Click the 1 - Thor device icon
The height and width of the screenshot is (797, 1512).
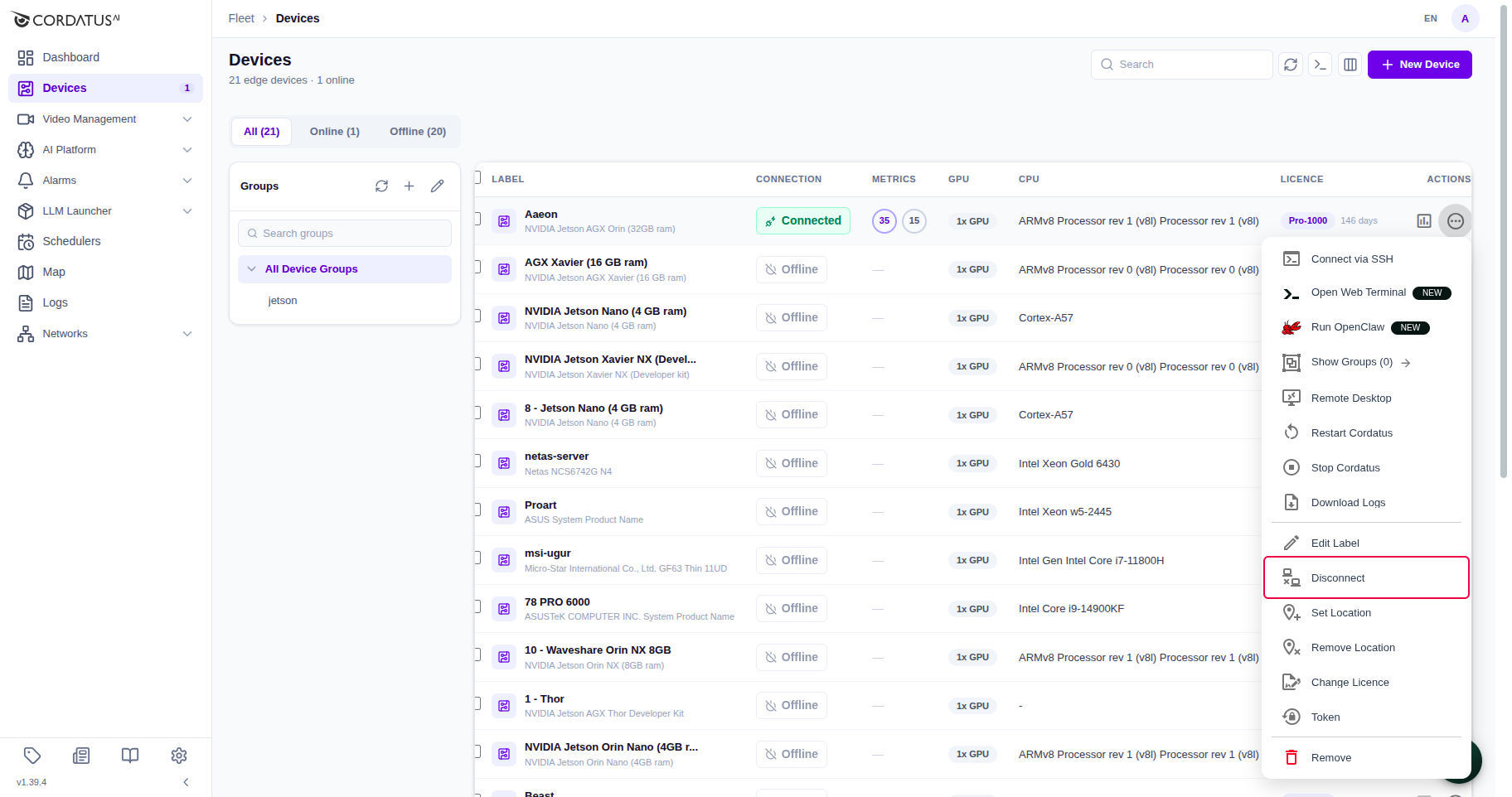click(504, 706)
